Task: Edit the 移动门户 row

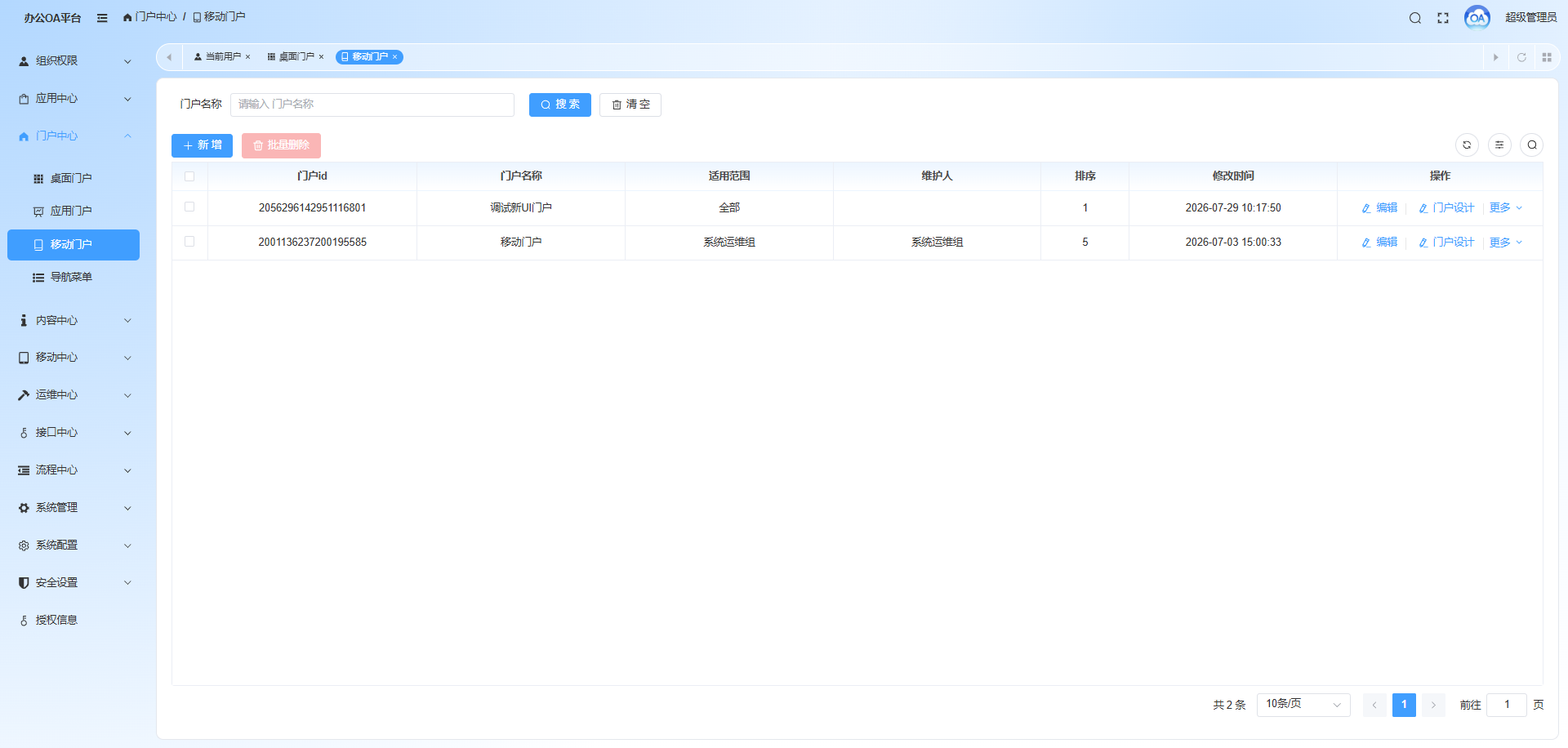Action: click(1379, 242)
